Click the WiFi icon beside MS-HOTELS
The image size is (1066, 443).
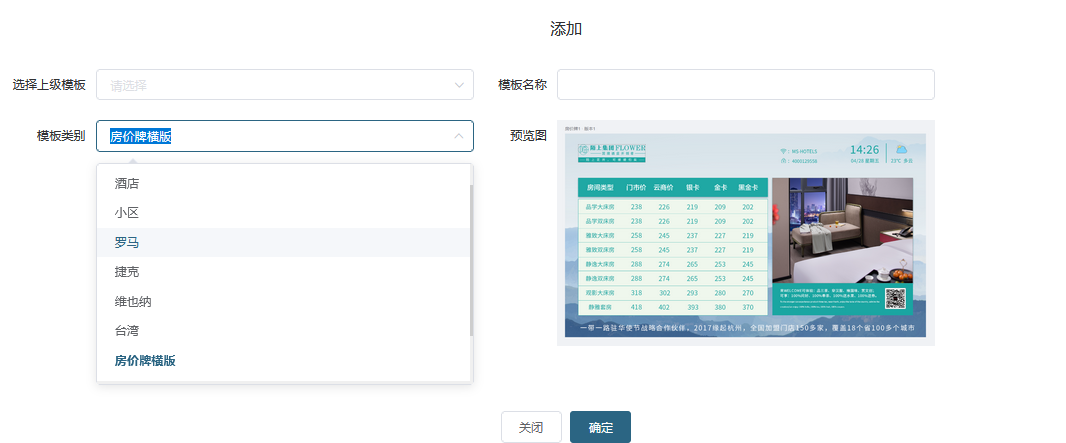coord(783,152)
